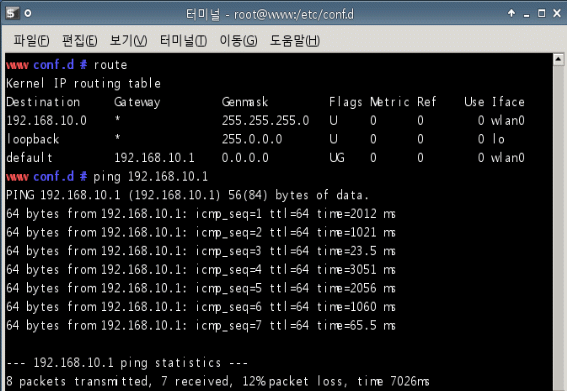
Task: Click the 'lo' interface entry
Action: click(x=498, y=139)
